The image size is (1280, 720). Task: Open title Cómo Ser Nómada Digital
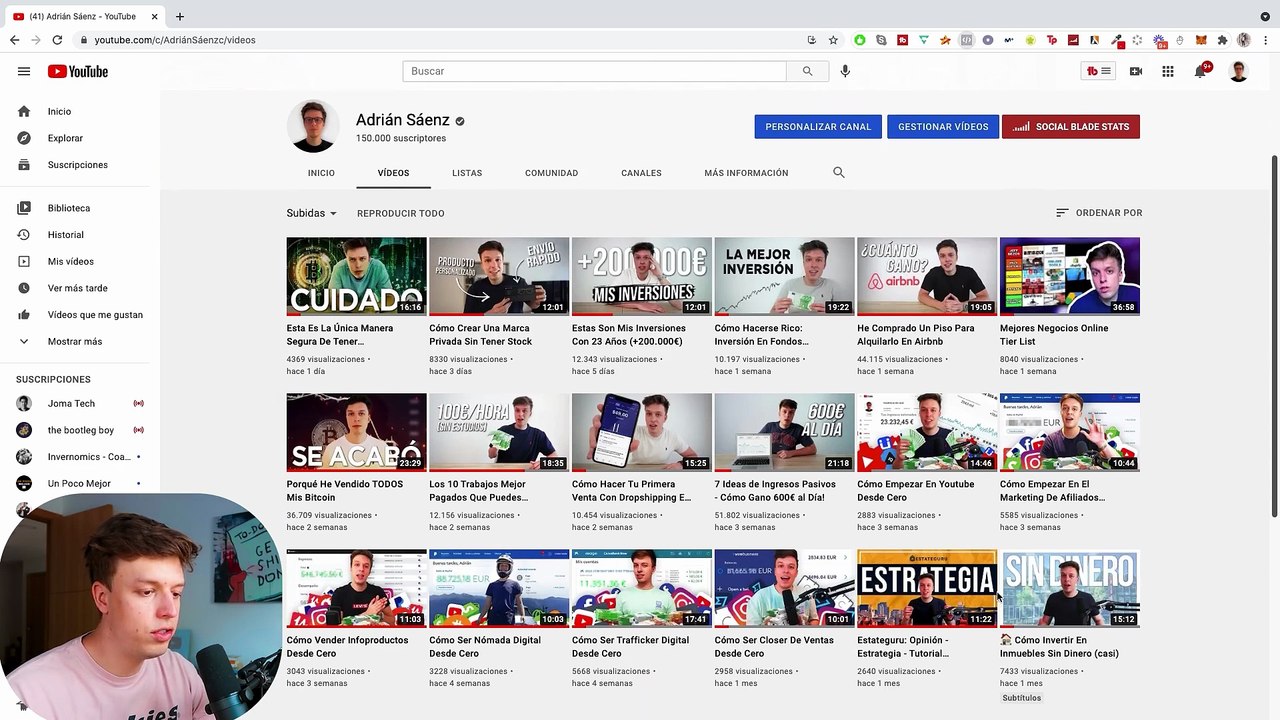point(485,647)
